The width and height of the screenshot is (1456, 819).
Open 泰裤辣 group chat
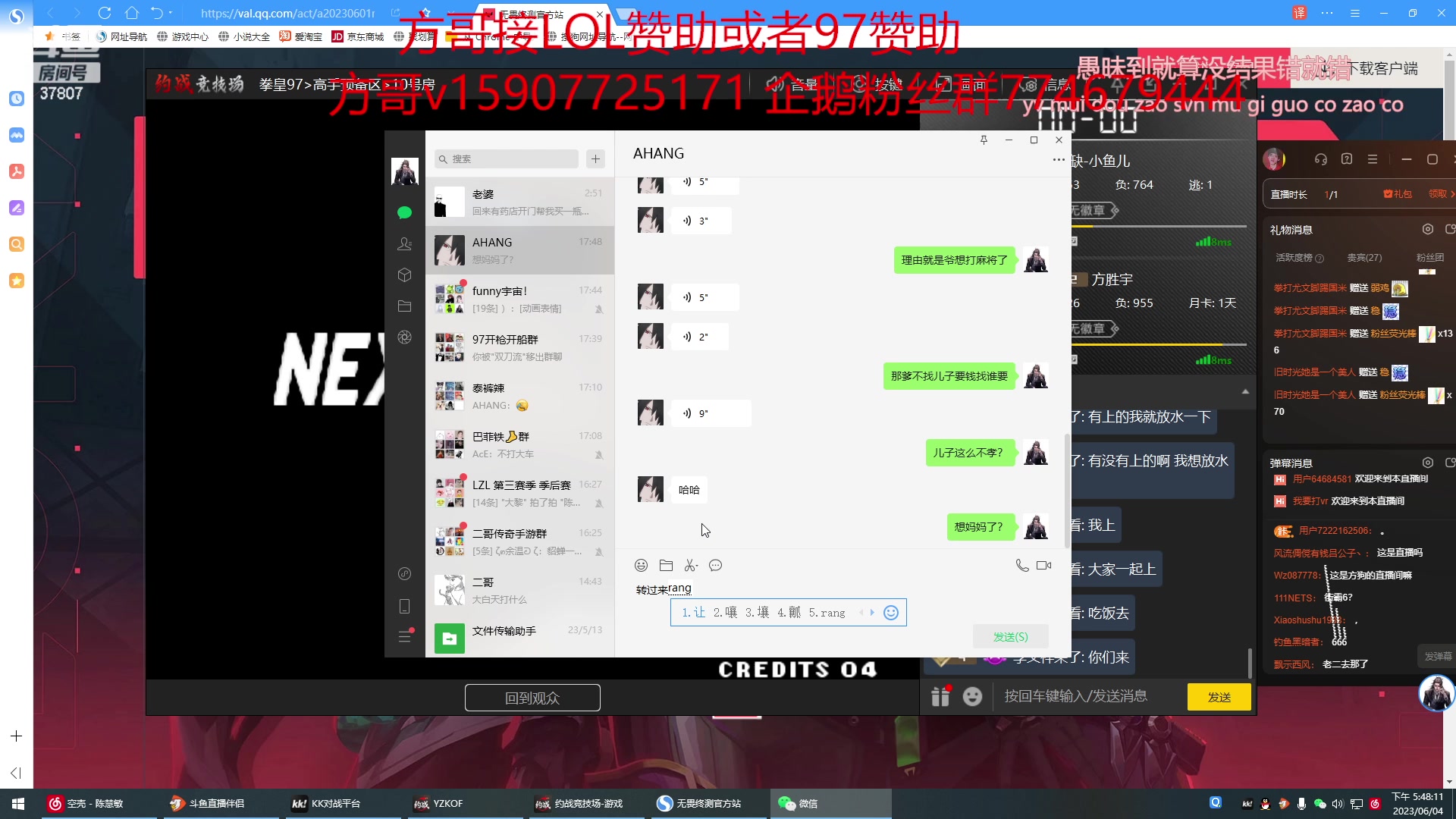pyautogui.click(x=519, y=396)
